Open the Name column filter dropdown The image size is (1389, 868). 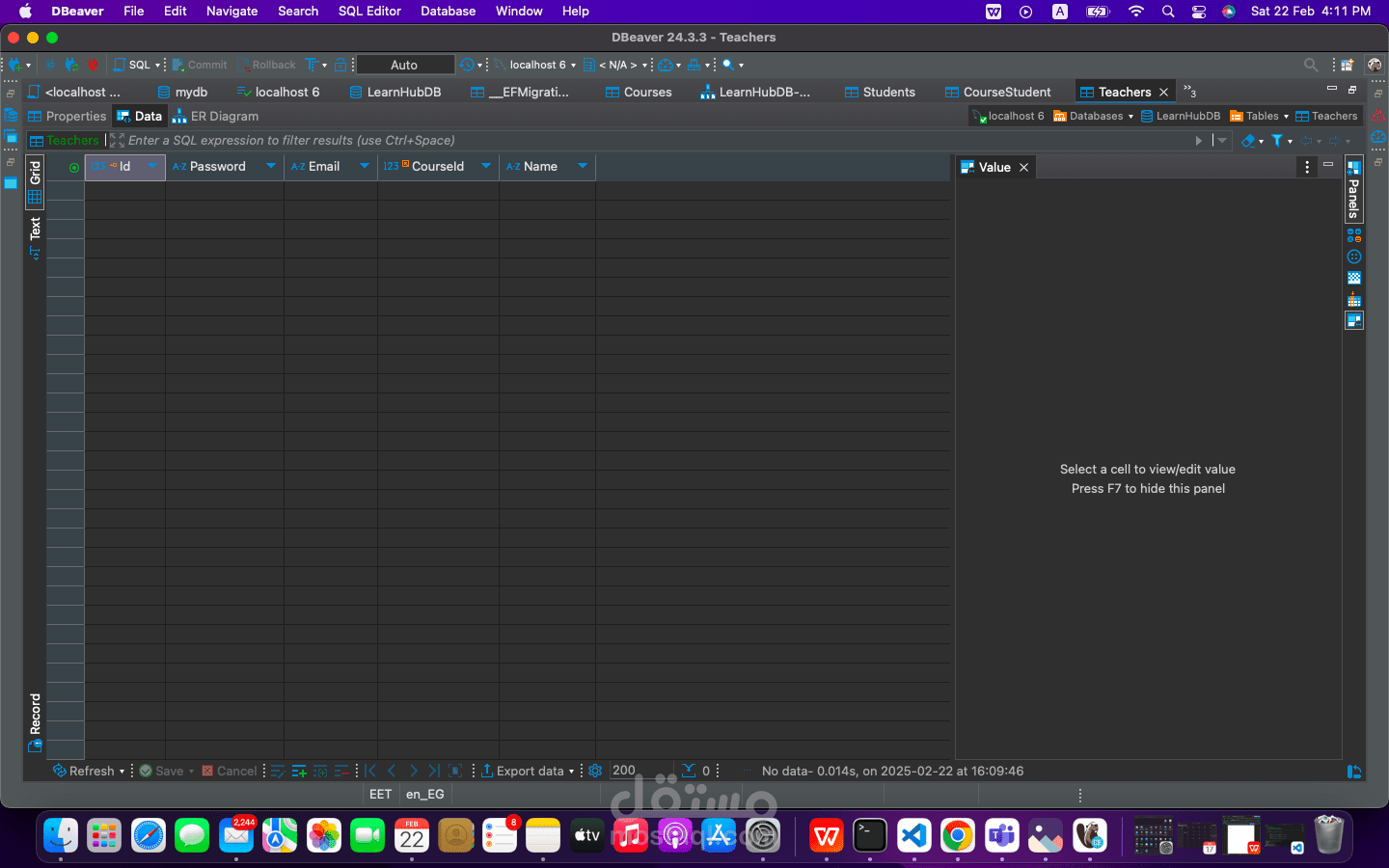[x=583, y=166]
